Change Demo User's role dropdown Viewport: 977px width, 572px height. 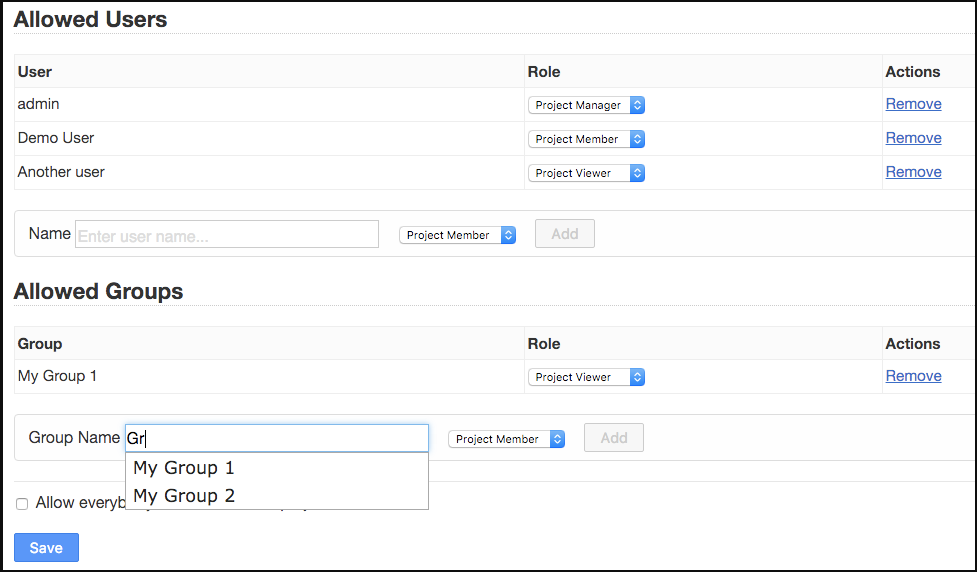[586, 139]
